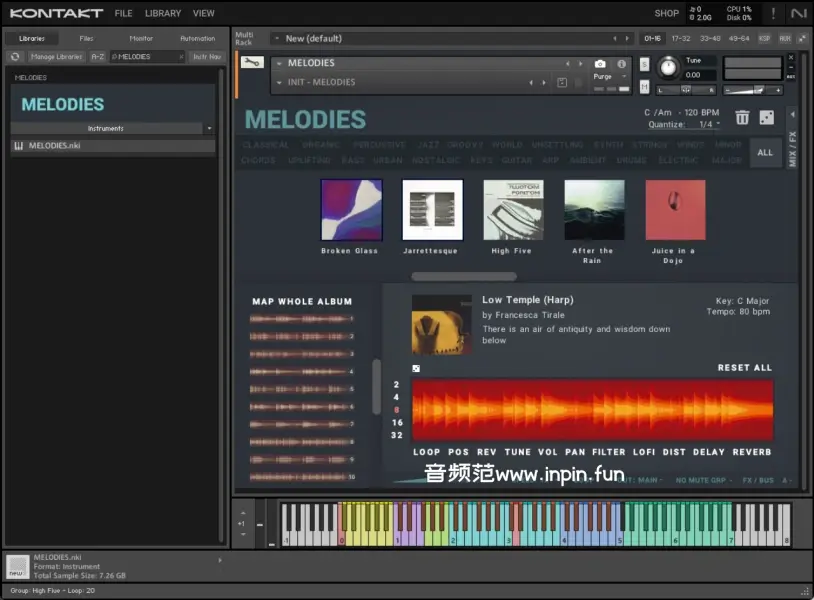Click the dice randomize icon

point(766,118)
